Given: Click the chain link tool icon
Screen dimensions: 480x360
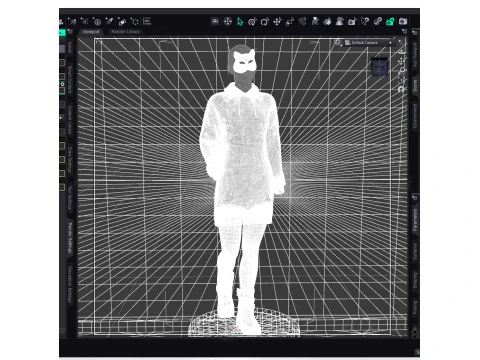Looking at the screenshot, I should 378,22.
